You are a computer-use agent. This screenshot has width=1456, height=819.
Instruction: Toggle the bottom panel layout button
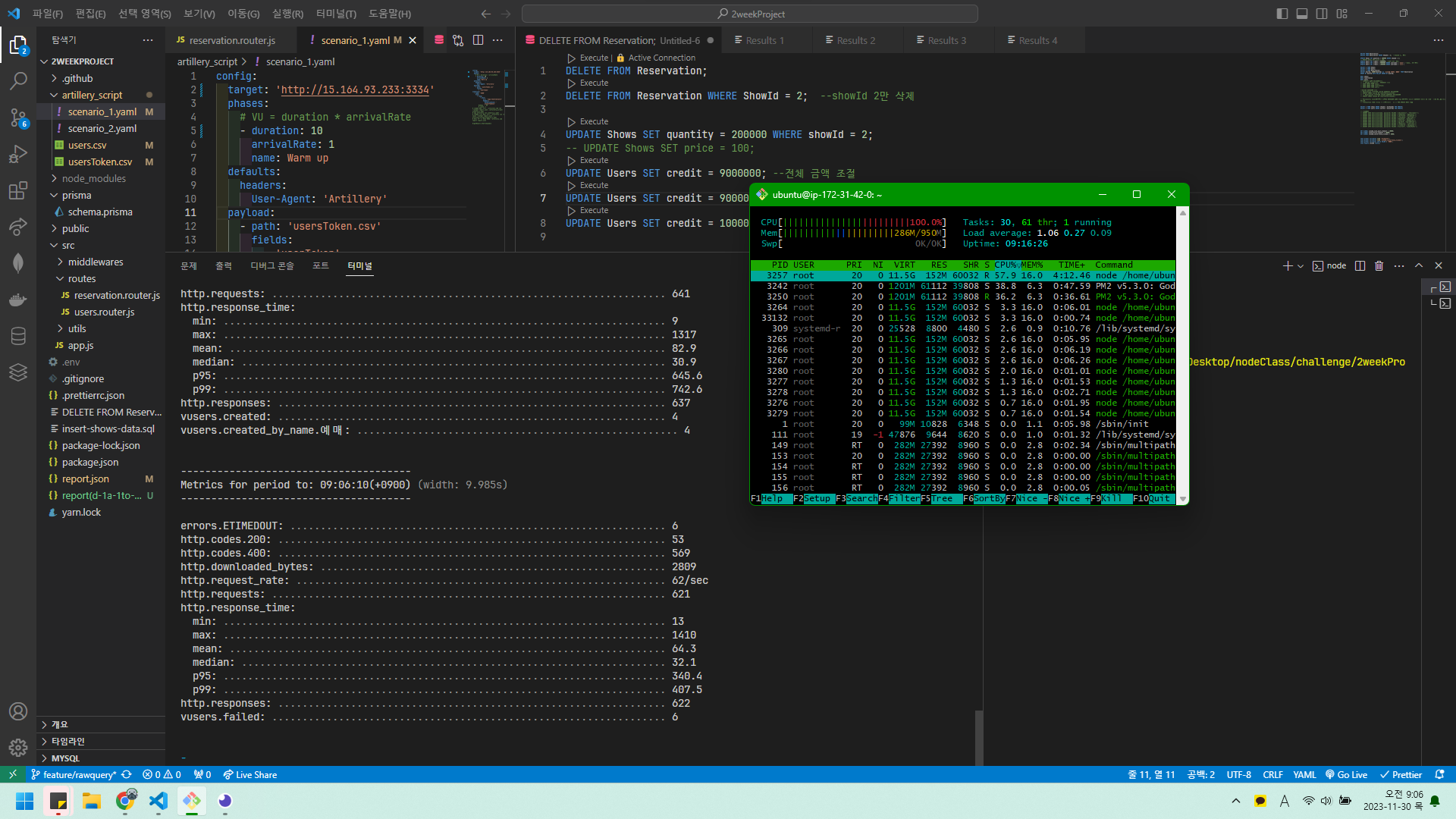(x=1301, y=14)
